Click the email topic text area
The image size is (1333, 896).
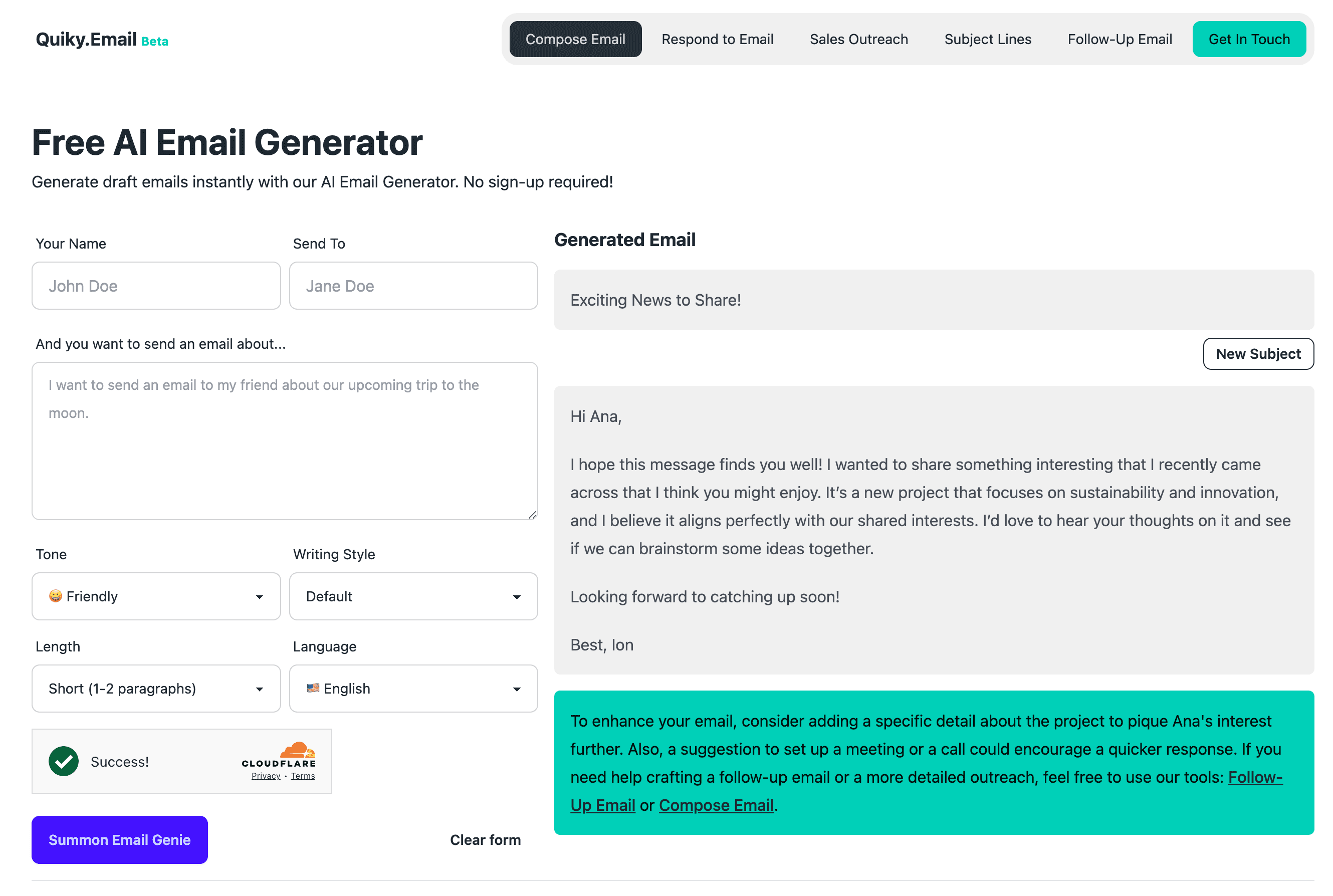pyautogui.click(x=285, y=440)
